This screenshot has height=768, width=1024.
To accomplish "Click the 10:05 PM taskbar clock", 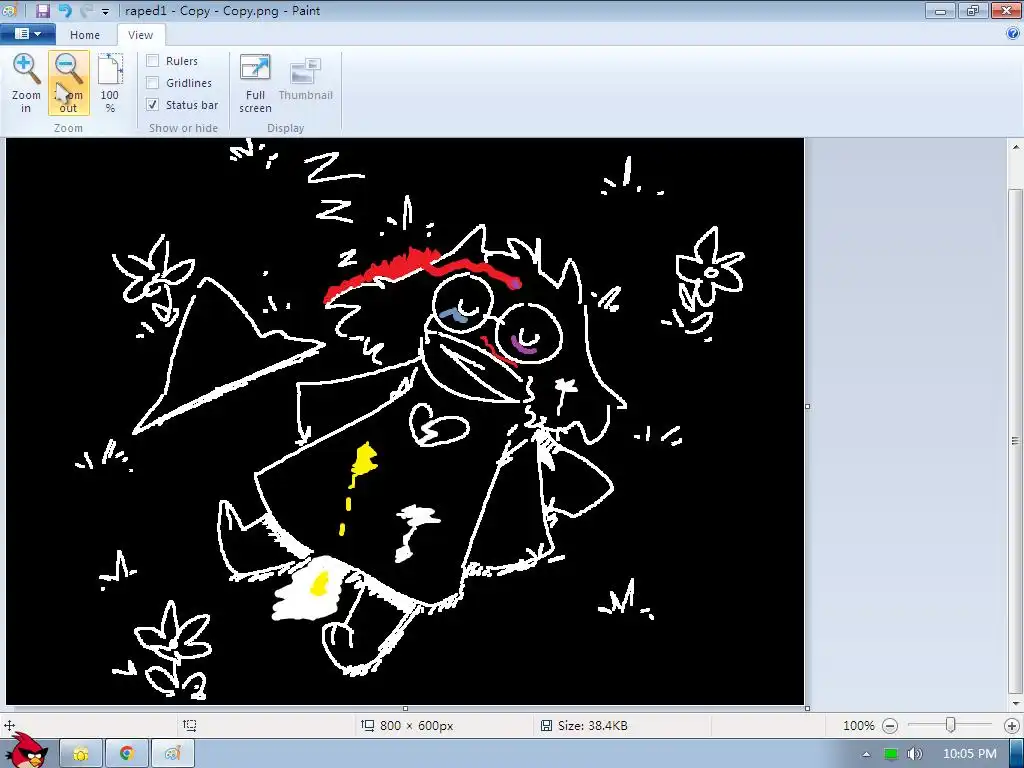I will coord(970,754).
